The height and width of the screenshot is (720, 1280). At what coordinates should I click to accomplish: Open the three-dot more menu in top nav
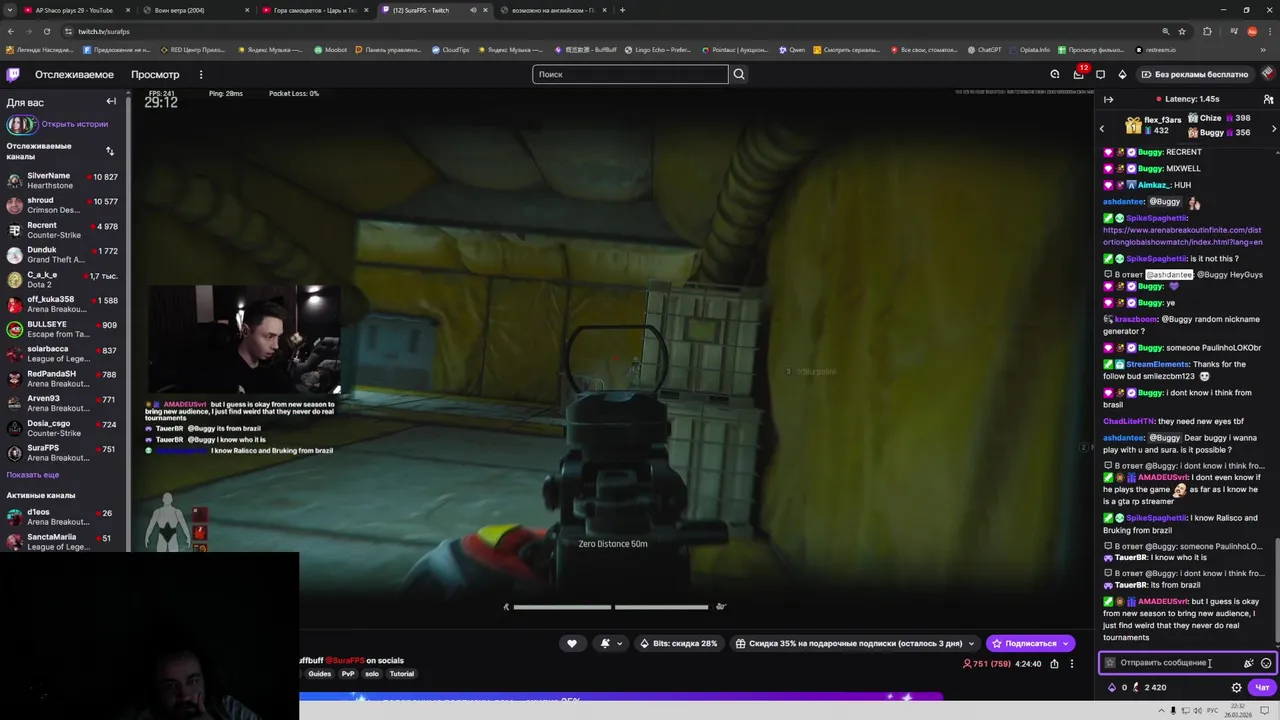pyautogui.click(x=201, y=74)
